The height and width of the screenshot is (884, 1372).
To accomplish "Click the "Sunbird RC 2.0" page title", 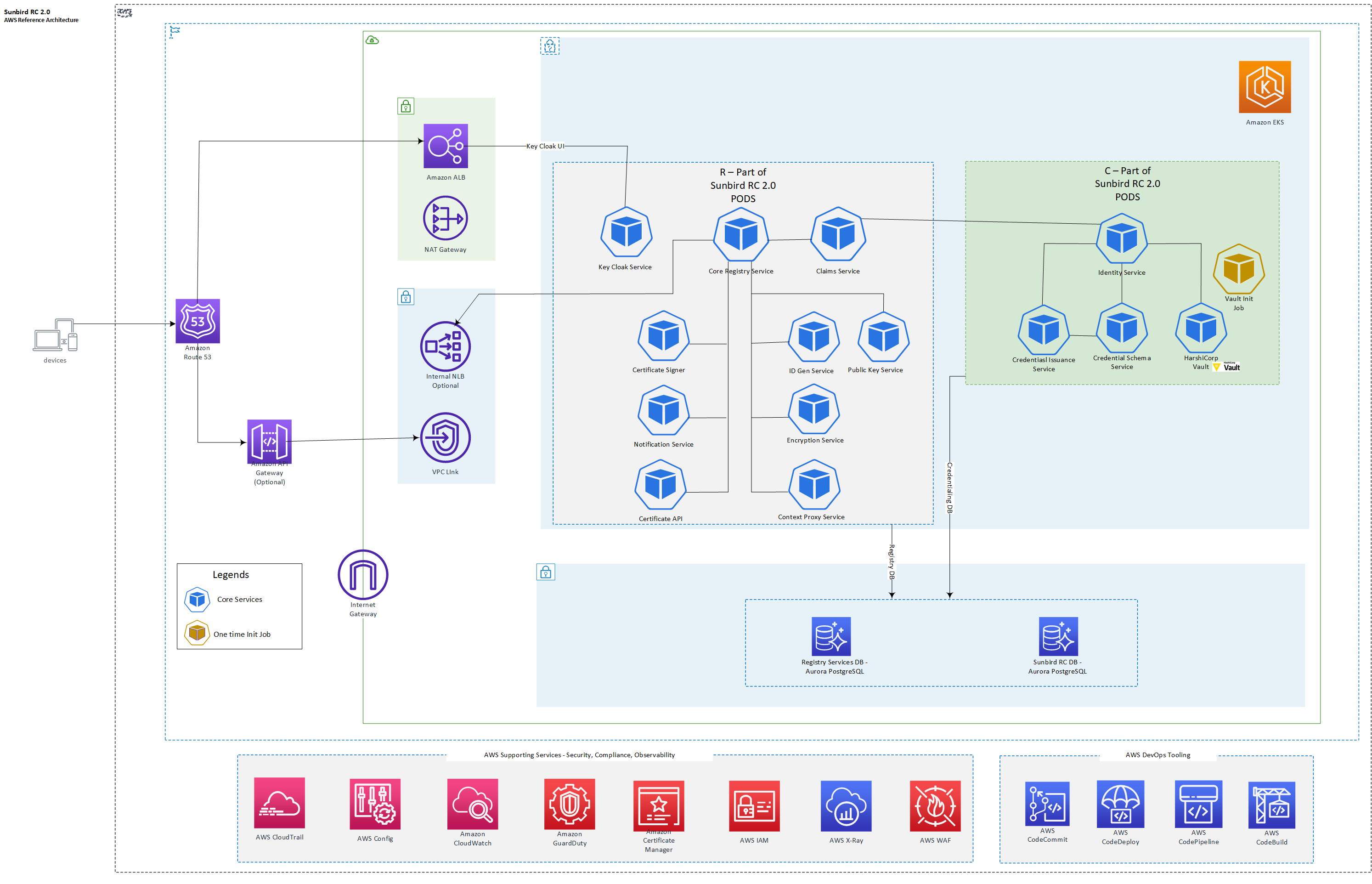I will (x=27, y=11).
